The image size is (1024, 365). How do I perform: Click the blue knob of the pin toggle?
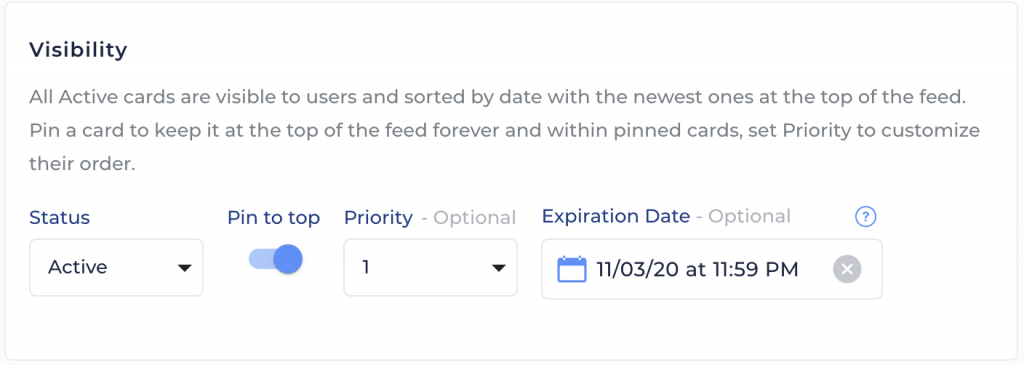tap(288, 260)
